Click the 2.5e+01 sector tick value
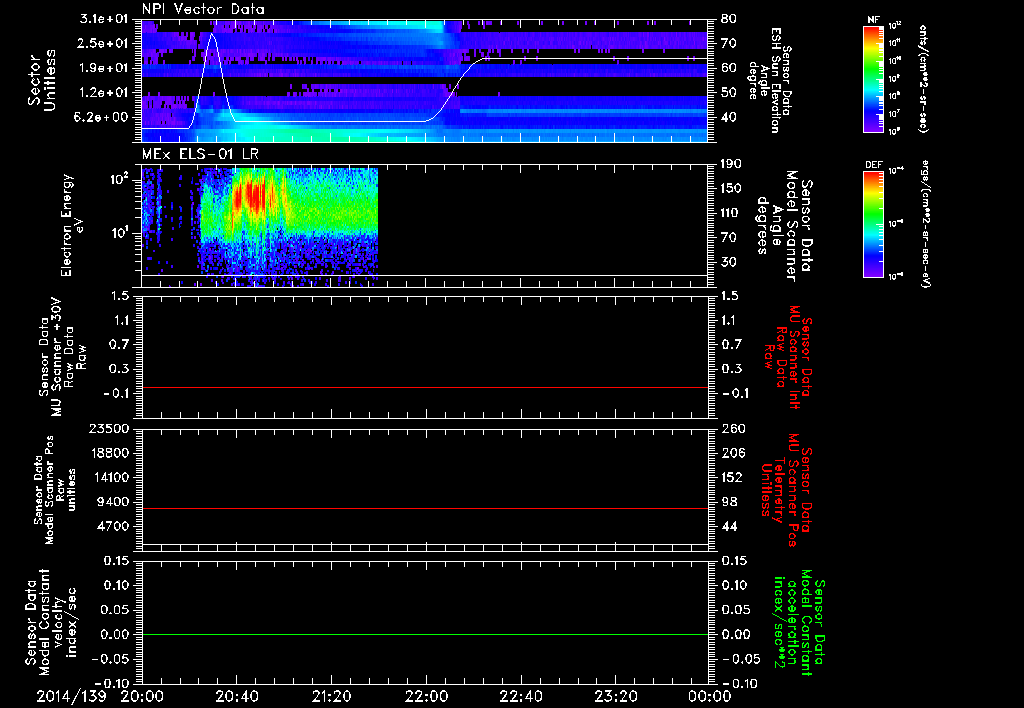This screenshot has height=708, width=1024. tap(104, 43)
